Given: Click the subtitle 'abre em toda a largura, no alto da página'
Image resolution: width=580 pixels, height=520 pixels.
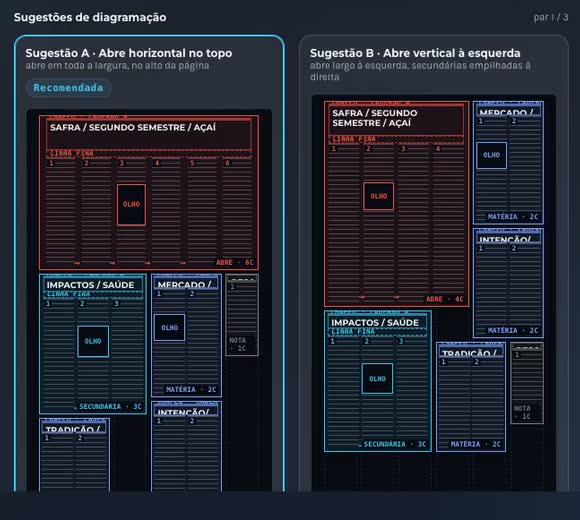Looking at the screenshot, I should (x=117, y=66).
